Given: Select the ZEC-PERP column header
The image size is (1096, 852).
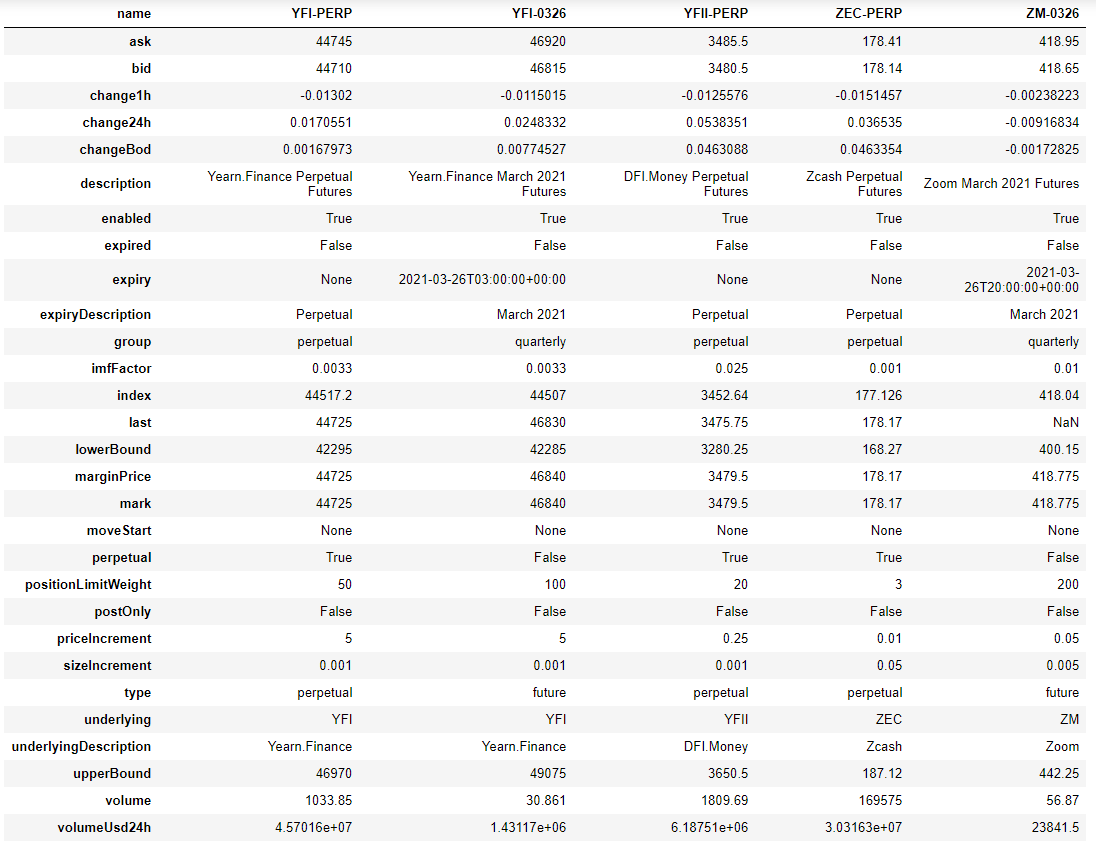Looking at the screenshot, I should click(x=868, y=13).
